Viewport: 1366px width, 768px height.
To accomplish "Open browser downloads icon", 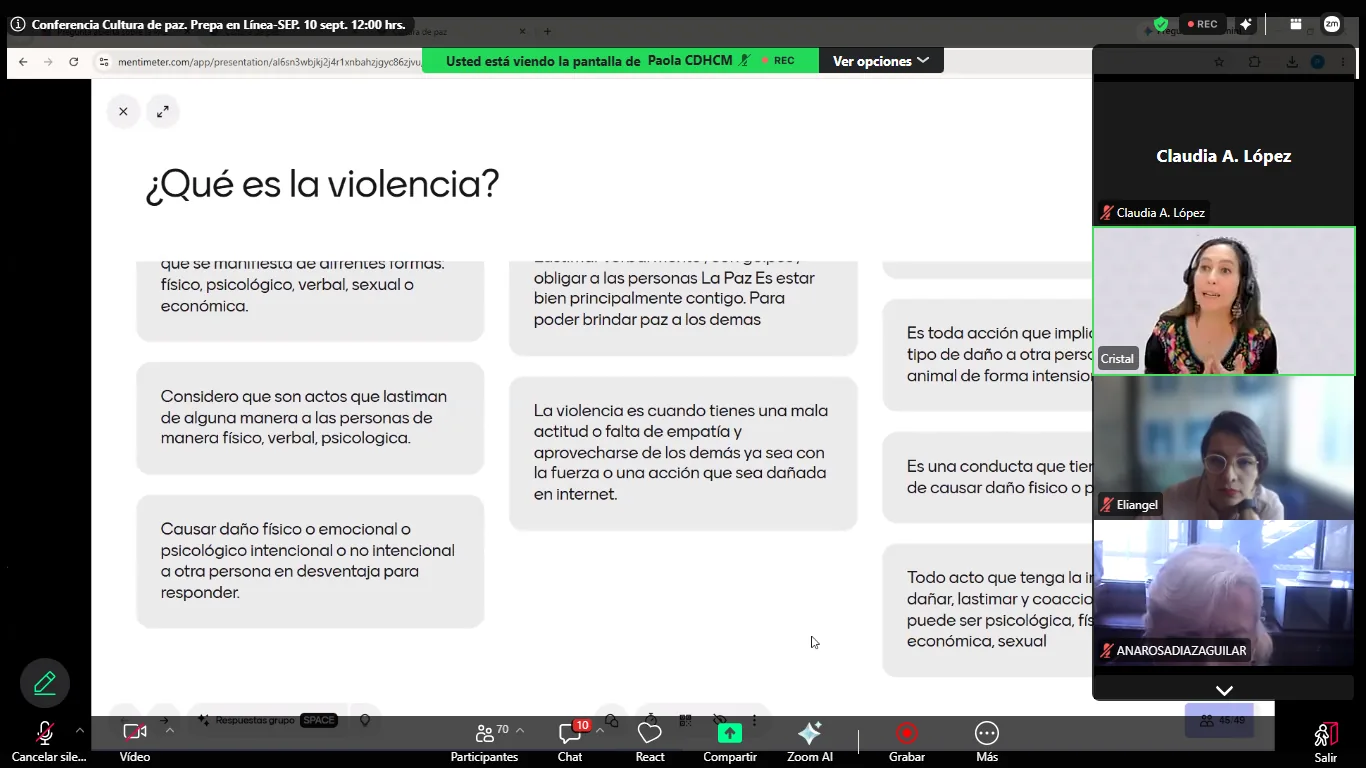I will pos(1292,62).
